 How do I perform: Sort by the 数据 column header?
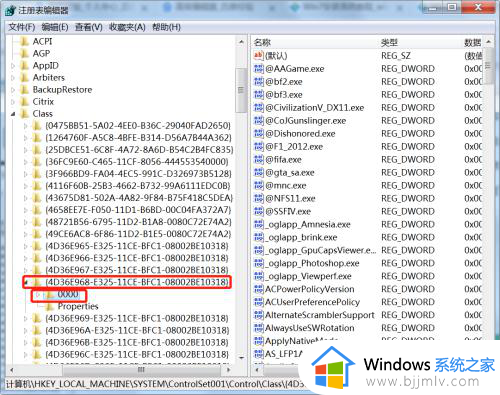473,42
